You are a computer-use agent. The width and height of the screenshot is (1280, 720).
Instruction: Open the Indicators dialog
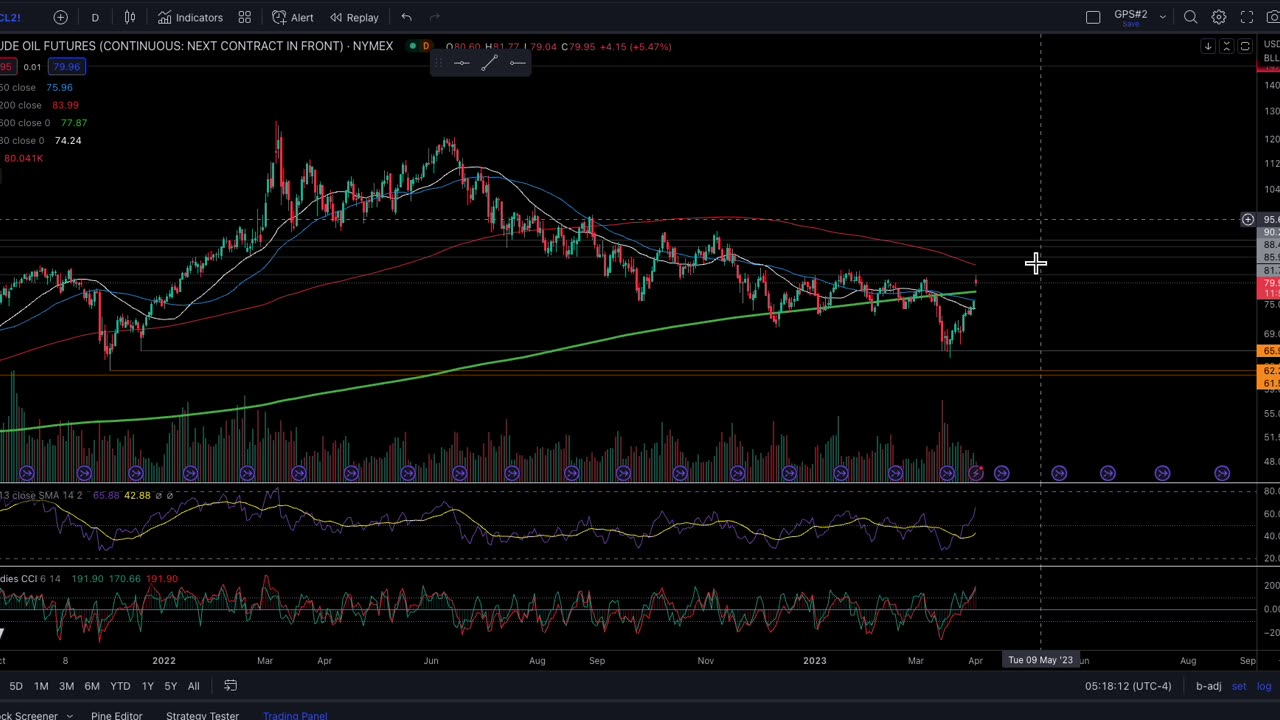coord(190,17)
